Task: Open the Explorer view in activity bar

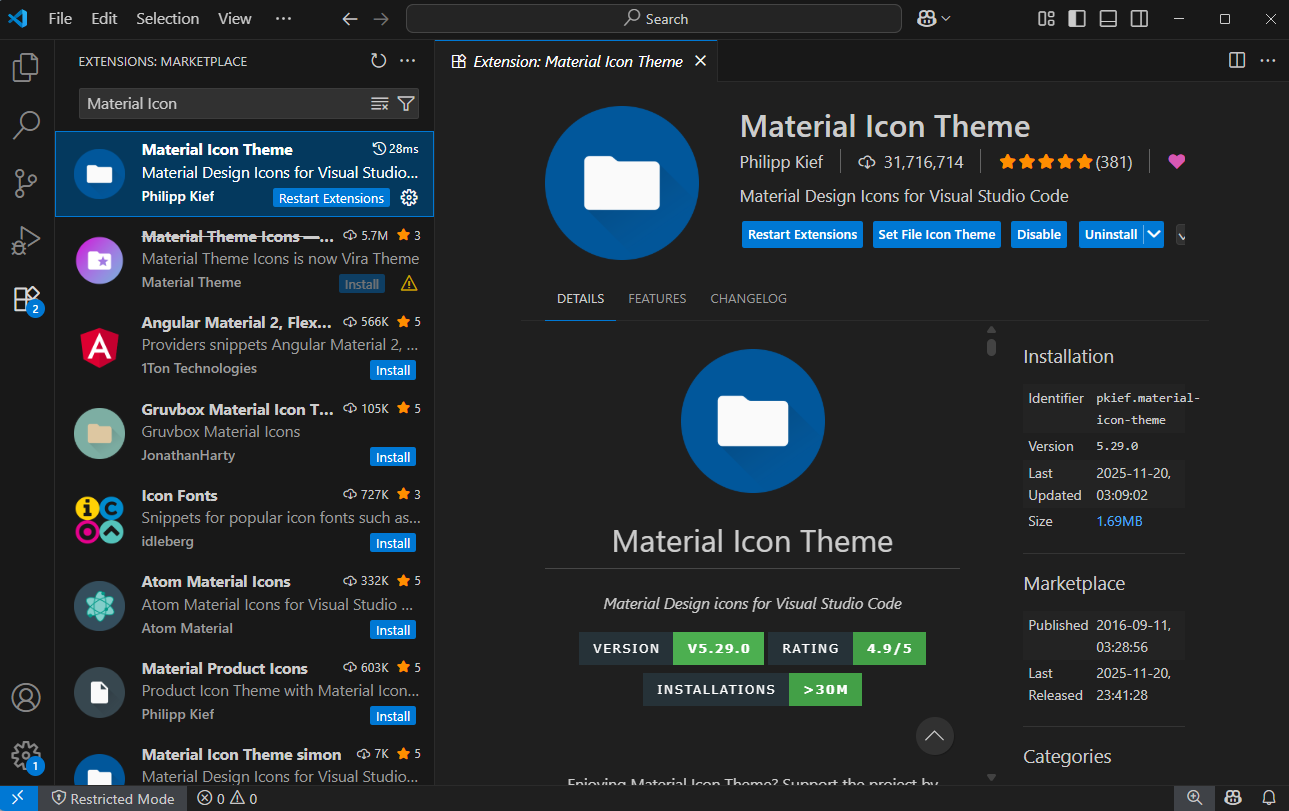Action: click(26, 68)
